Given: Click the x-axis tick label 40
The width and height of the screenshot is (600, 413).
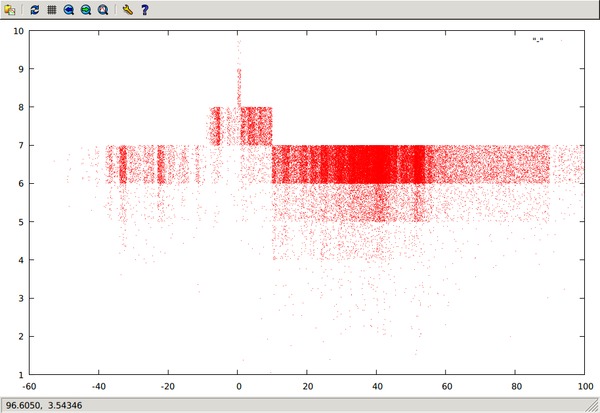Looking at the screenshot, I should tap(377, 385).
